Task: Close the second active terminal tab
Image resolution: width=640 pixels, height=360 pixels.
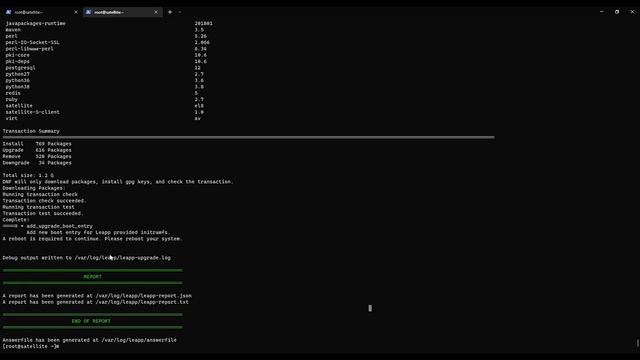Action: coord(156,12)
